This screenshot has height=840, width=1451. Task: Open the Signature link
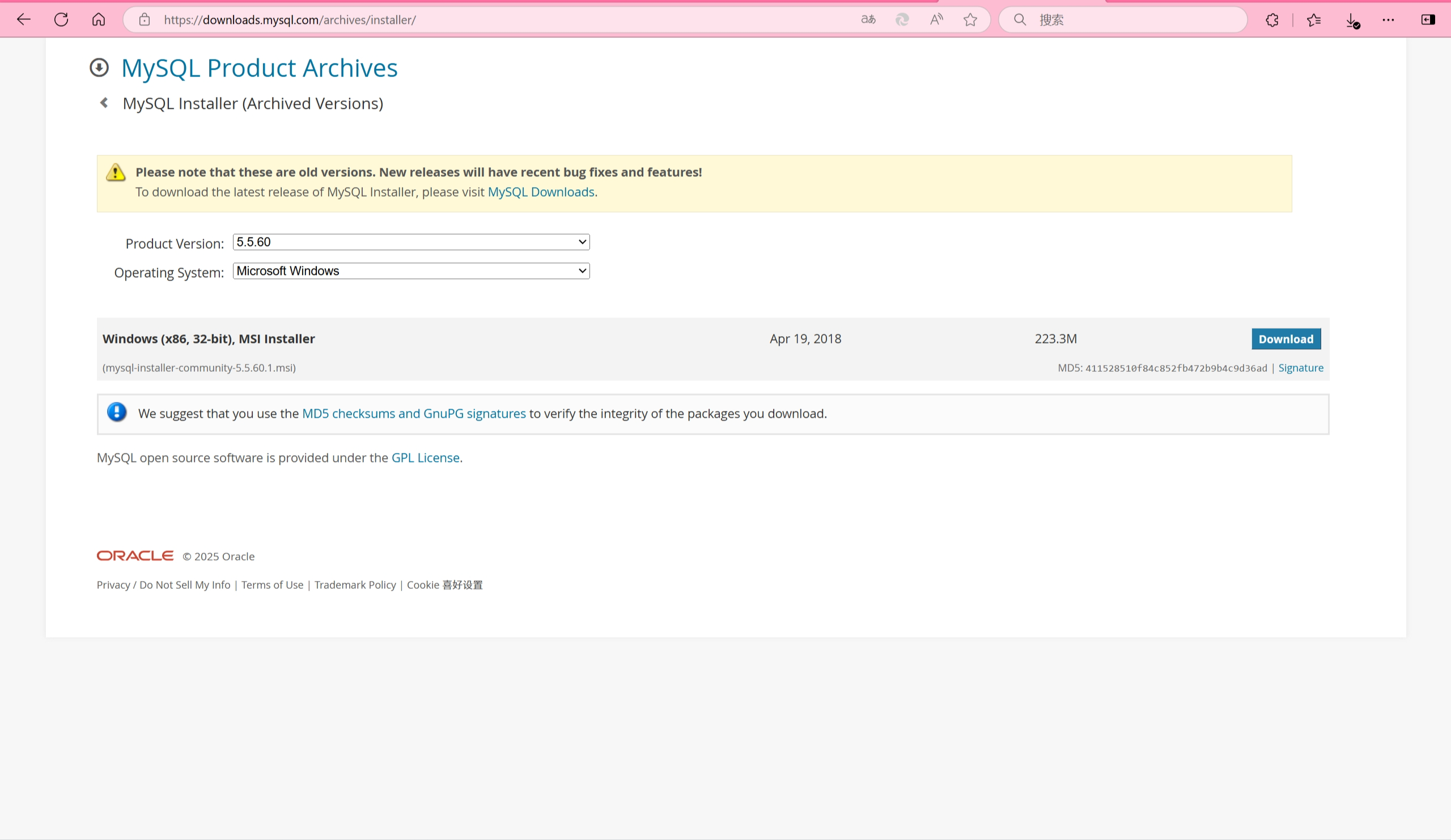pos(1300,368)
